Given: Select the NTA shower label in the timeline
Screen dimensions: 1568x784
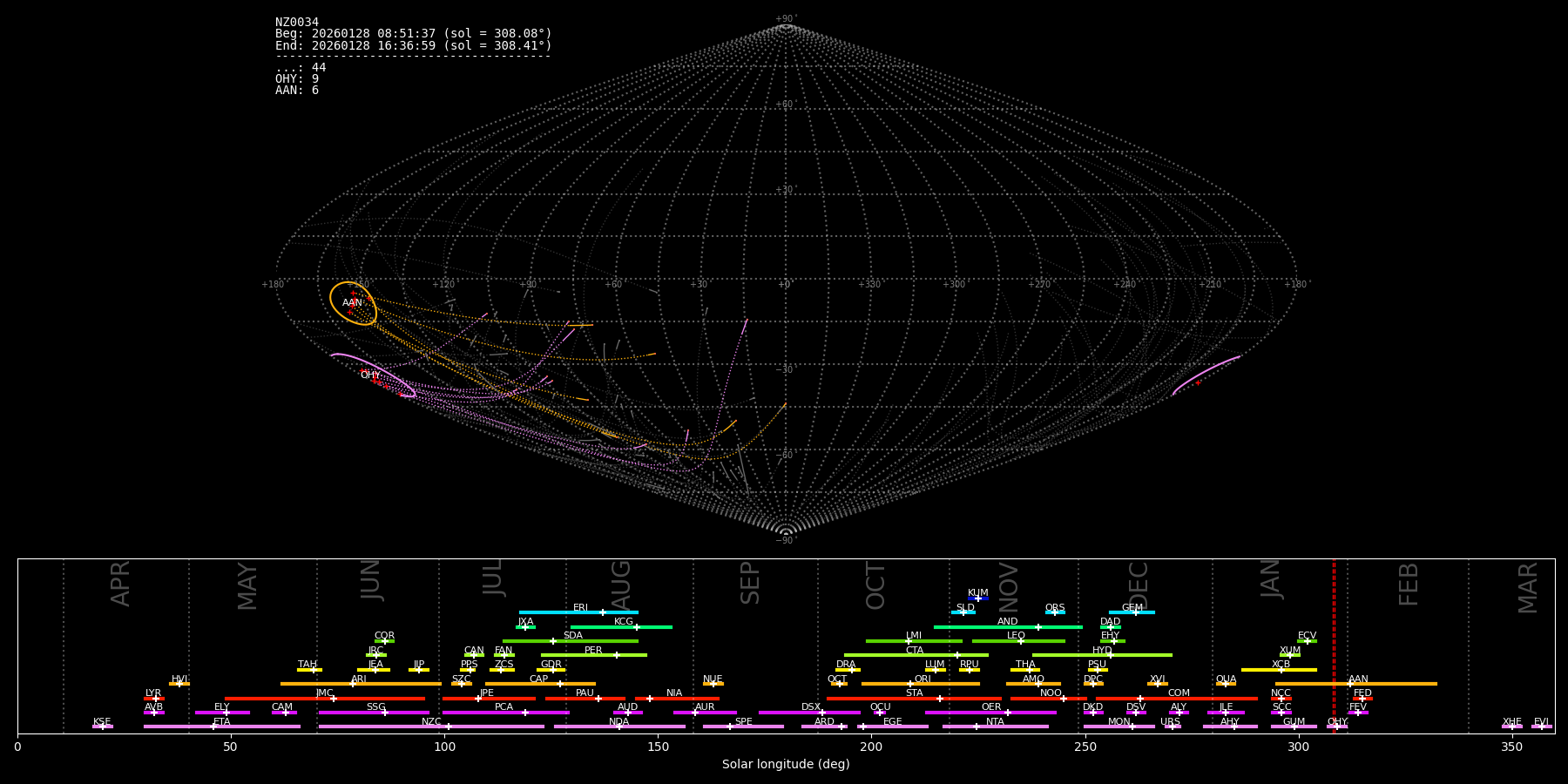Looking at the screenshot, I should pyautogui.click(x=996, y=722).
